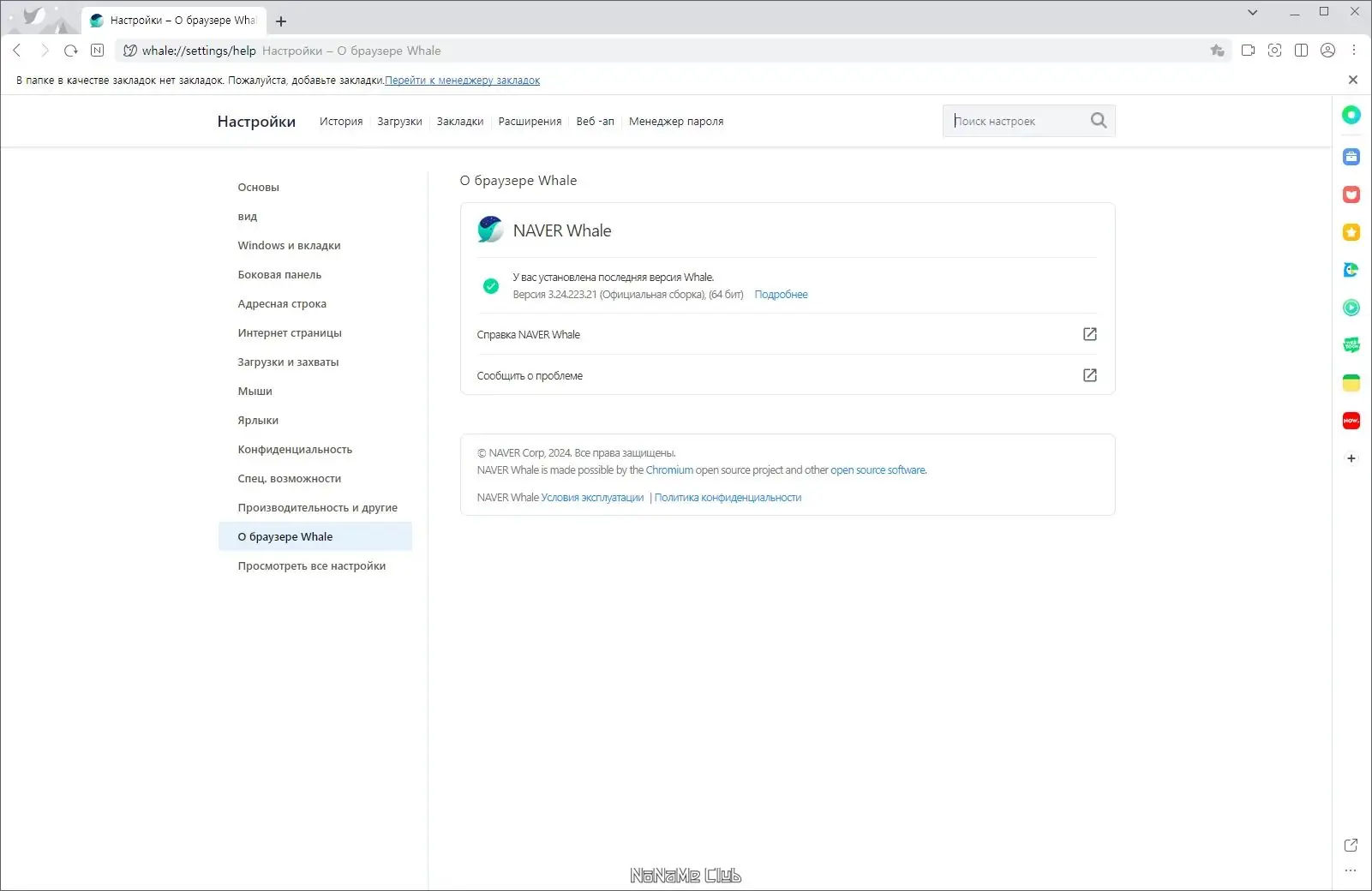Image resolution: width=1372 pixels, height=891 pixels.
Task: Click the bookmark star in address bar
Action: point(1217,51)
